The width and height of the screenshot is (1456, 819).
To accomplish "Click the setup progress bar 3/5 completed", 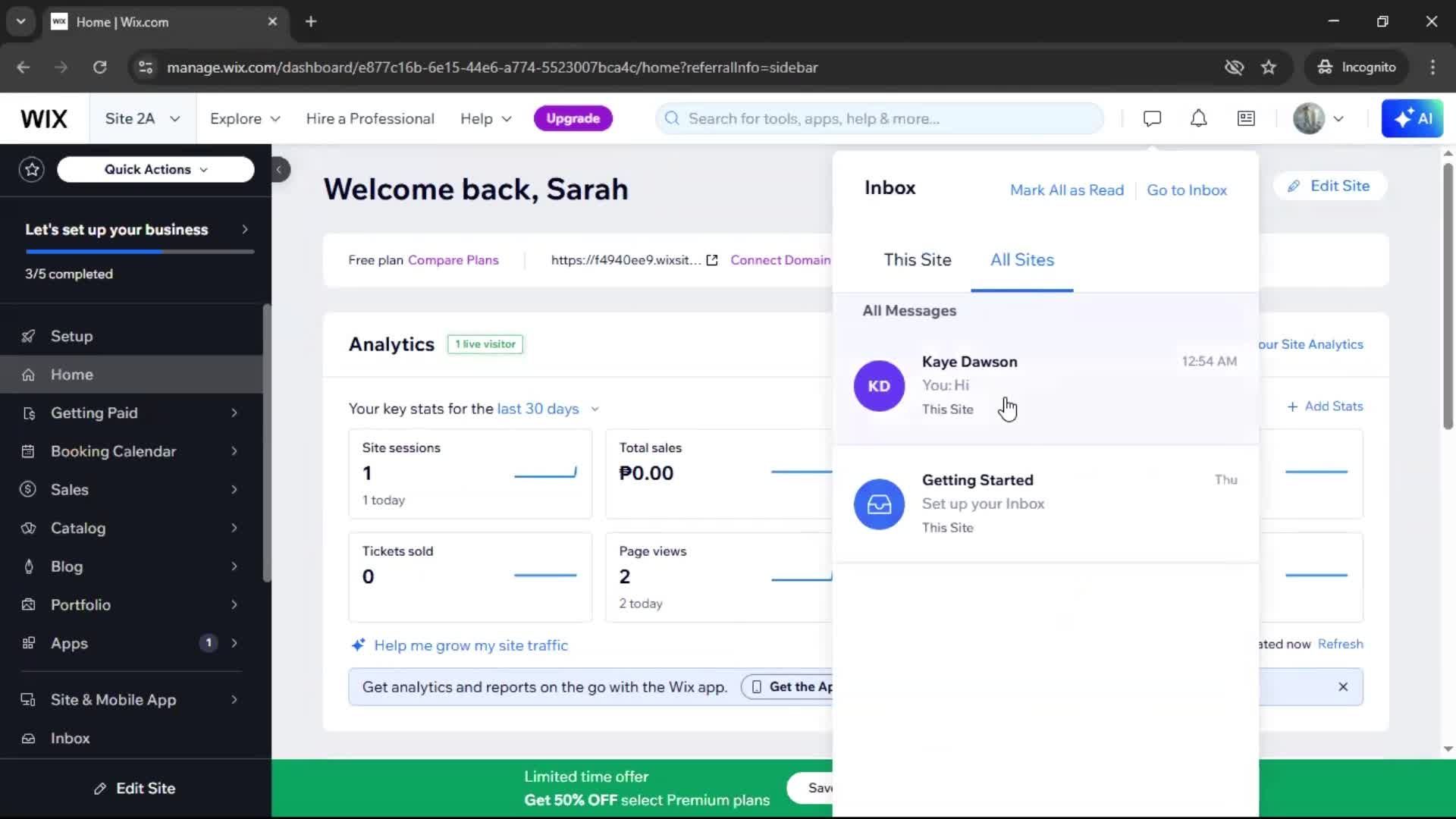I will (x=140, y=251).
